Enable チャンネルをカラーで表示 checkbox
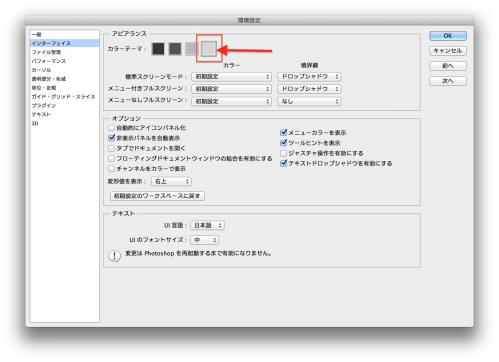The width and height of the screenshot is (499, 362). coord(112,169)
